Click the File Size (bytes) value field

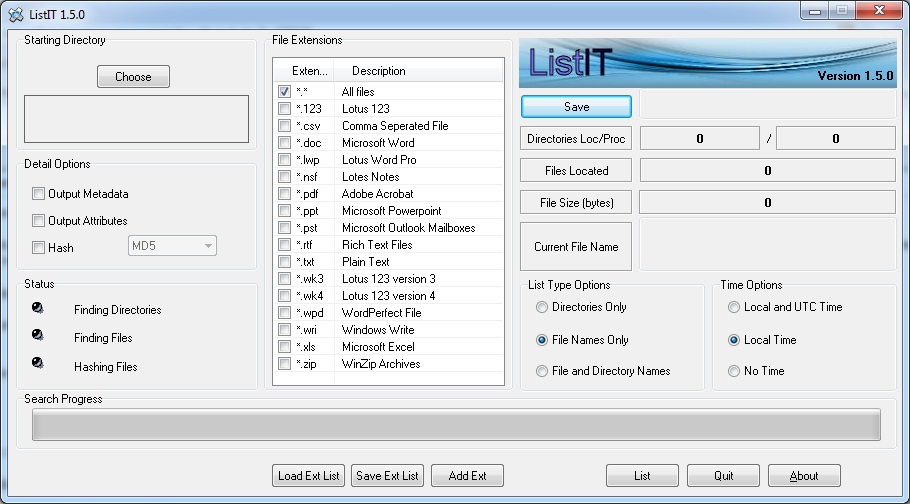pyautogui.click(x=767, y=202)
